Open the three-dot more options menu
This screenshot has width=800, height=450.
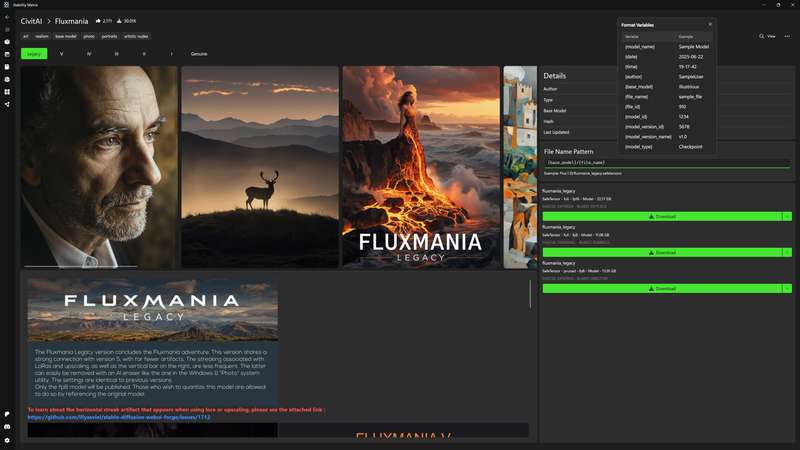[x=787, y=36]
